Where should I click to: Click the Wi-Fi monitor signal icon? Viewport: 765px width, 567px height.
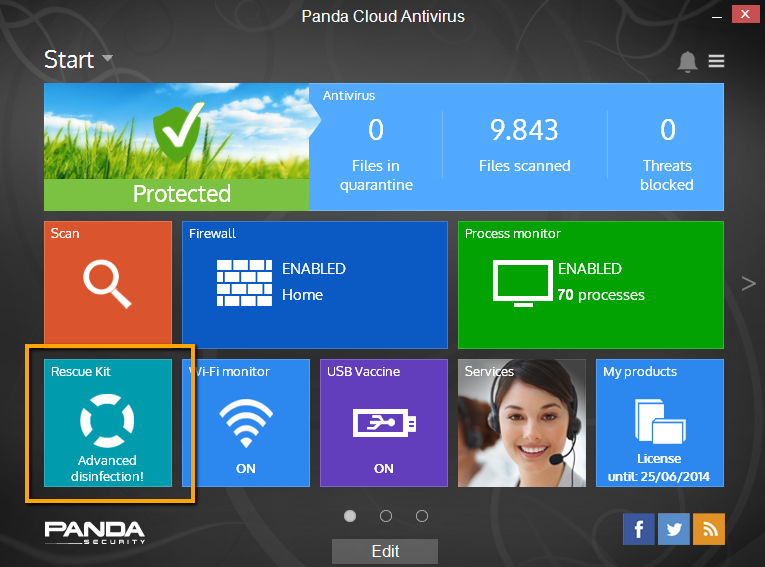pos(246,423)
